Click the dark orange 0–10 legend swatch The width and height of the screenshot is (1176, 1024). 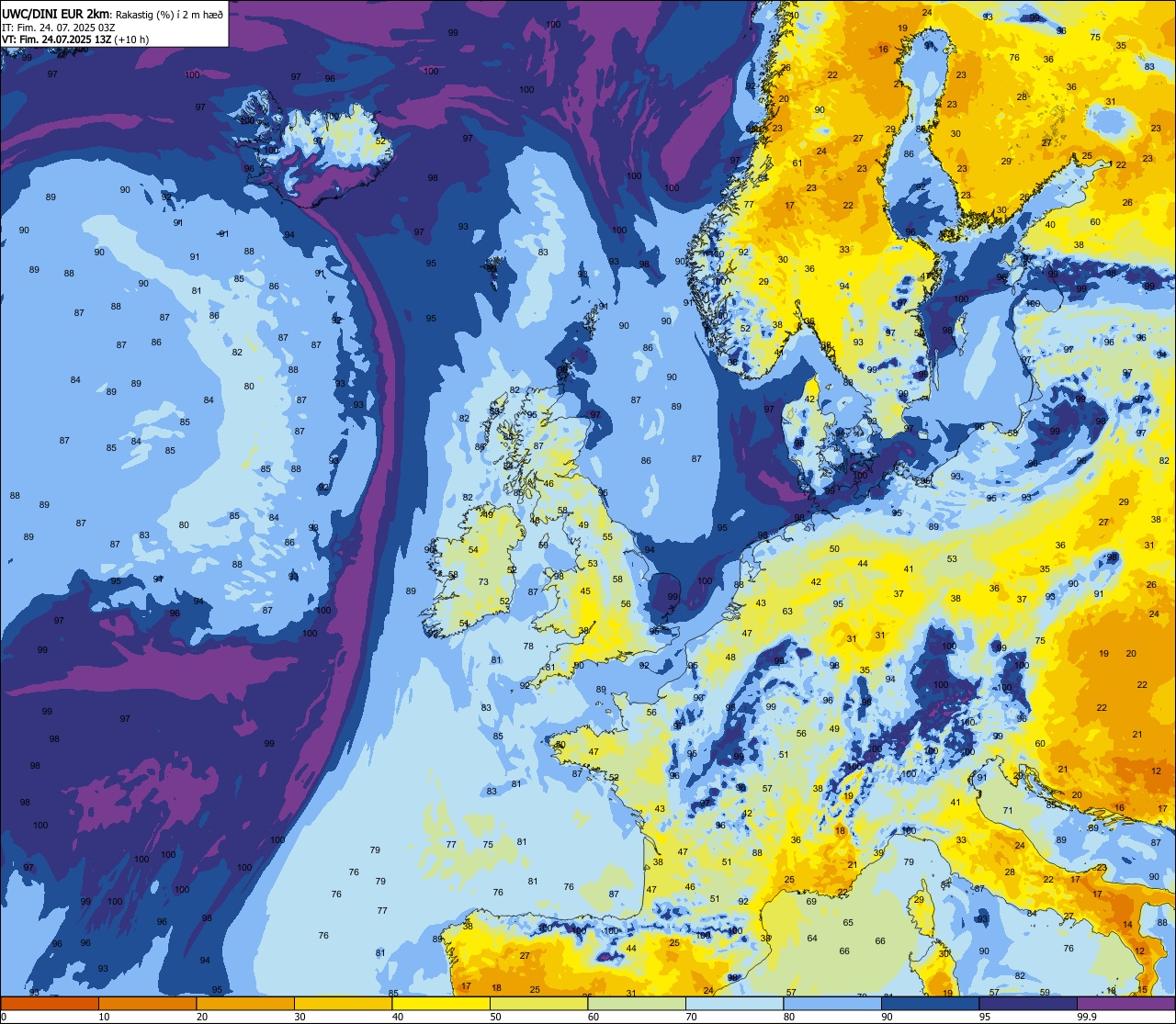click(x=50, y=1004)
